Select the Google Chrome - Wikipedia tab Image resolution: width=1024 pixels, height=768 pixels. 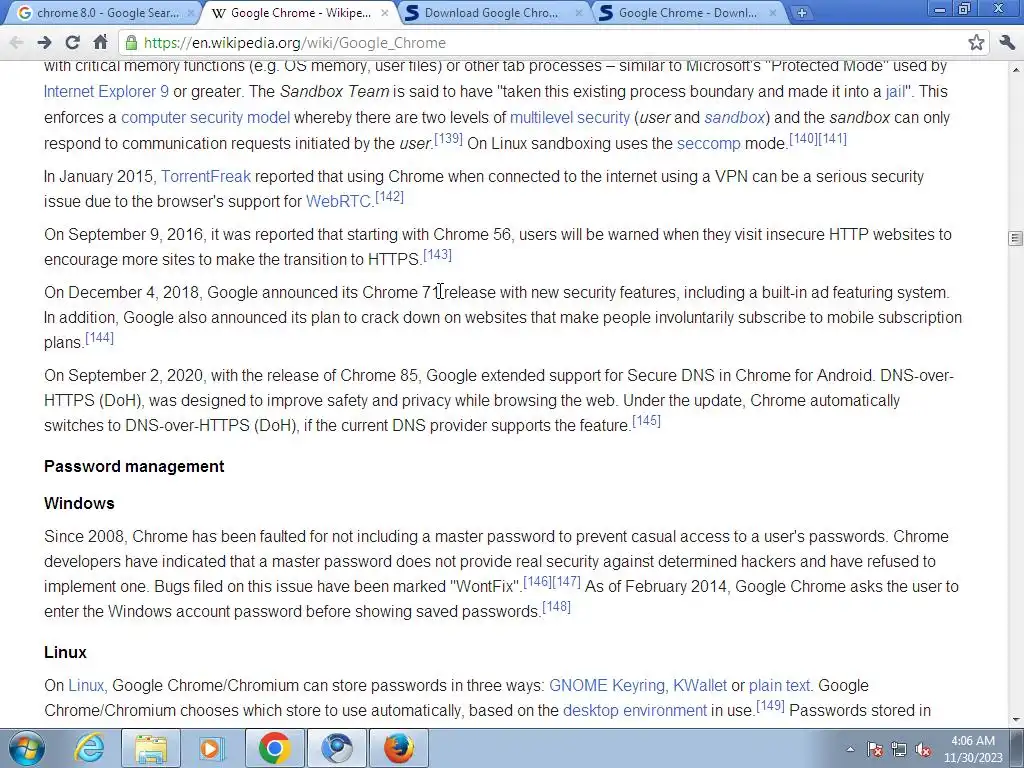tap(297, 13)
